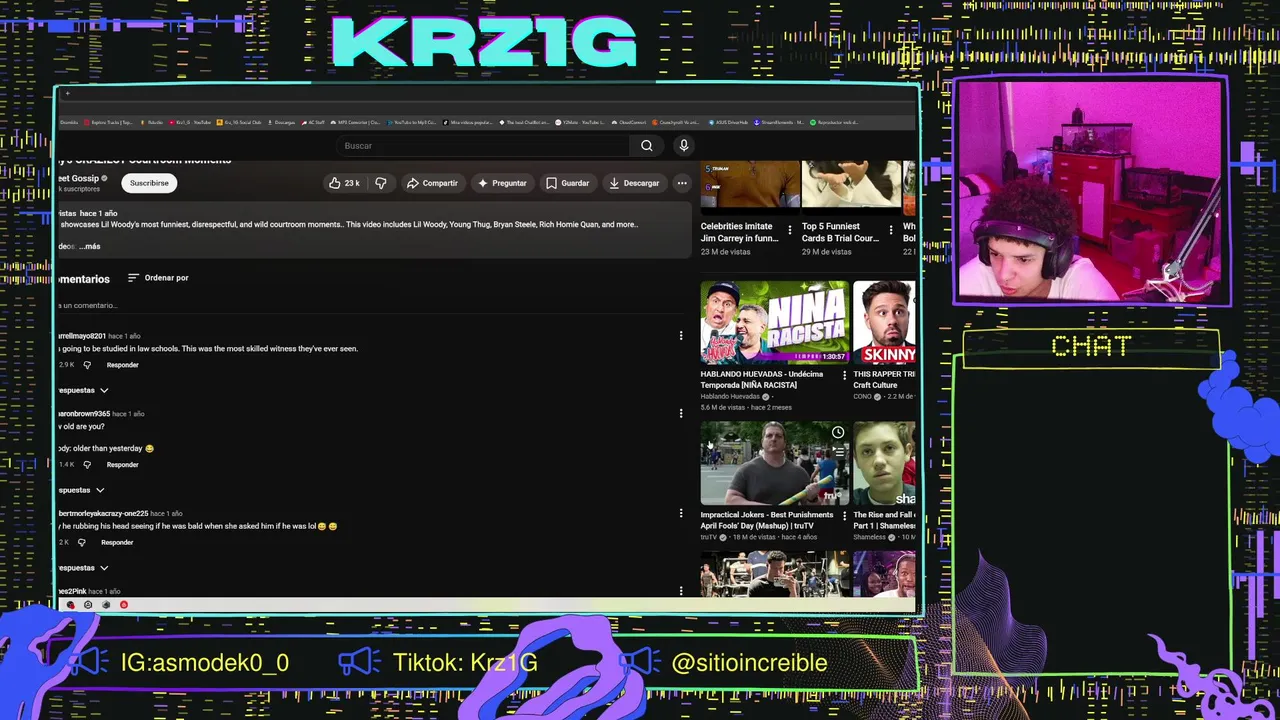Click the Suscribirse button
This screenshot has height=720, width=1280.
(149, 183)
